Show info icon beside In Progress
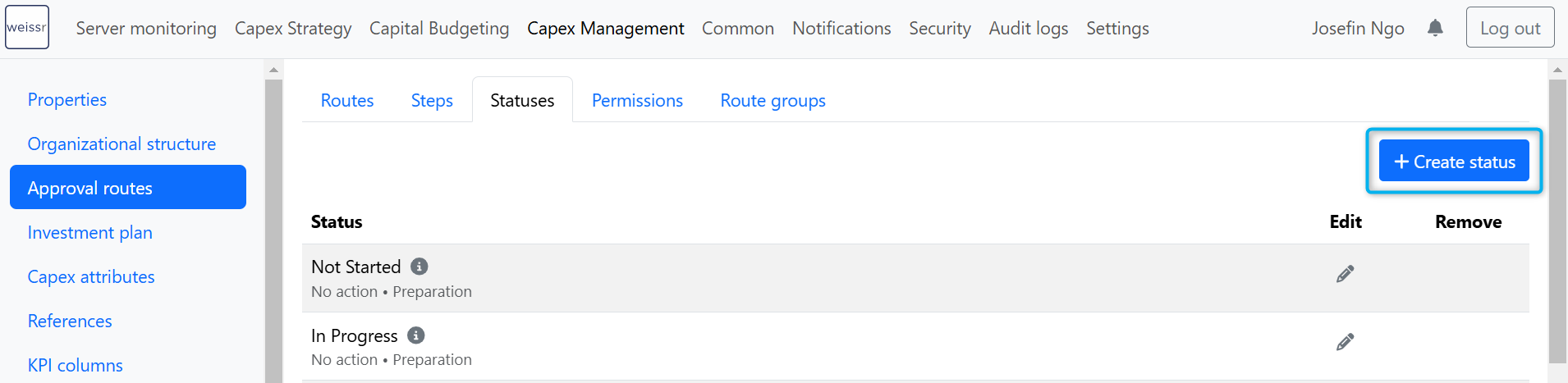The width and height of the screenshot is (1568, 383). 416,335
